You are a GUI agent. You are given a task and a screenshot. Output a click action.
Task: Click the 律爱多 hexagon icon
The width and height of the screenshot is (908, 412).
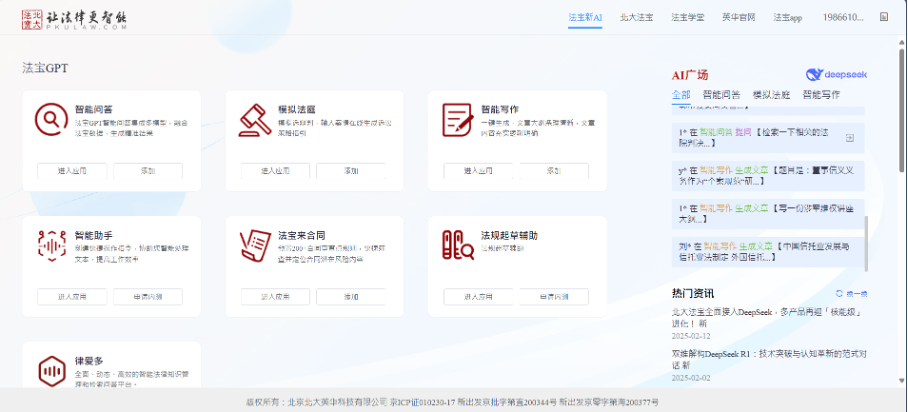coord(52,371)
